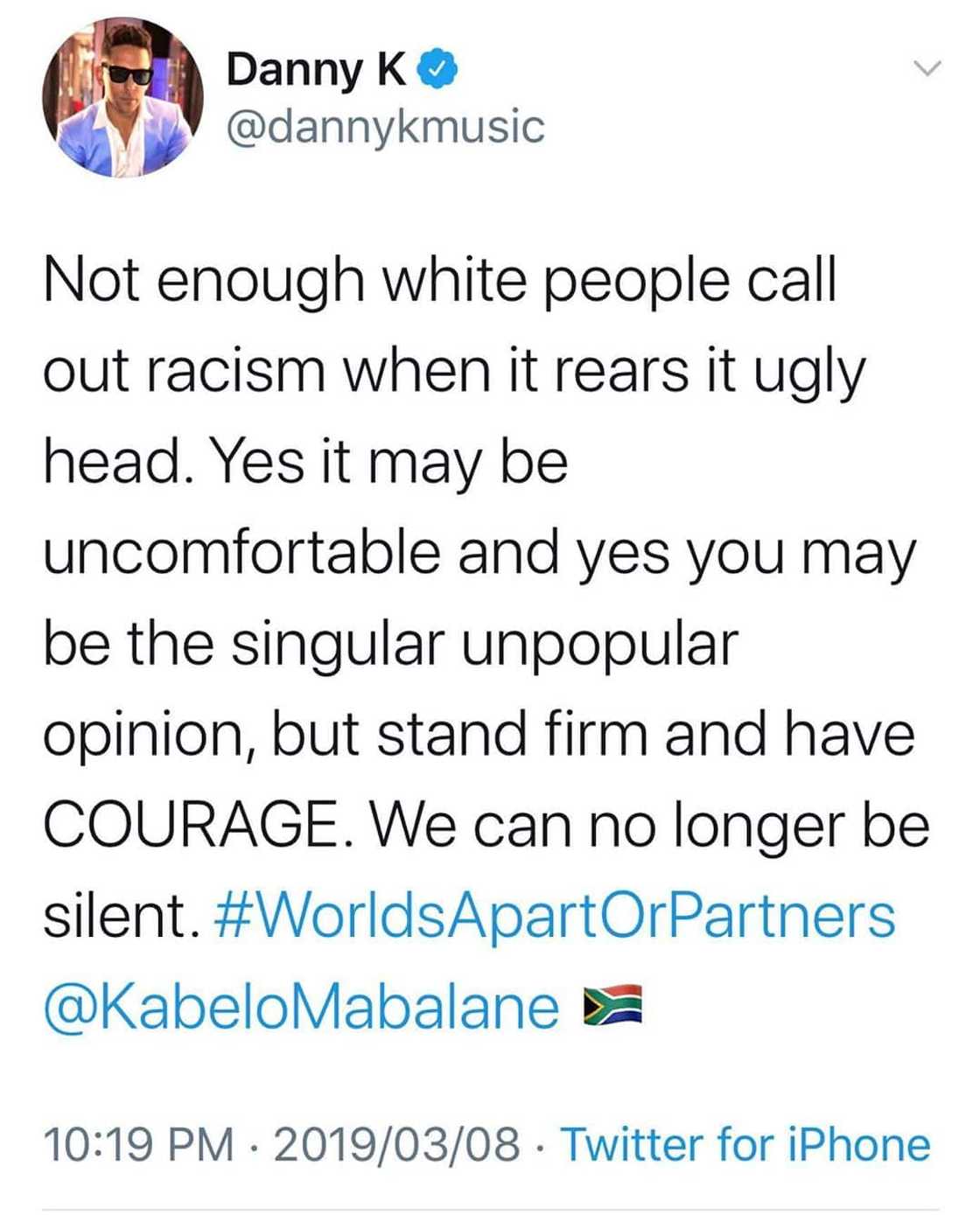Click the Danny K display name
Screen dimensions: 980x1215
316,70
